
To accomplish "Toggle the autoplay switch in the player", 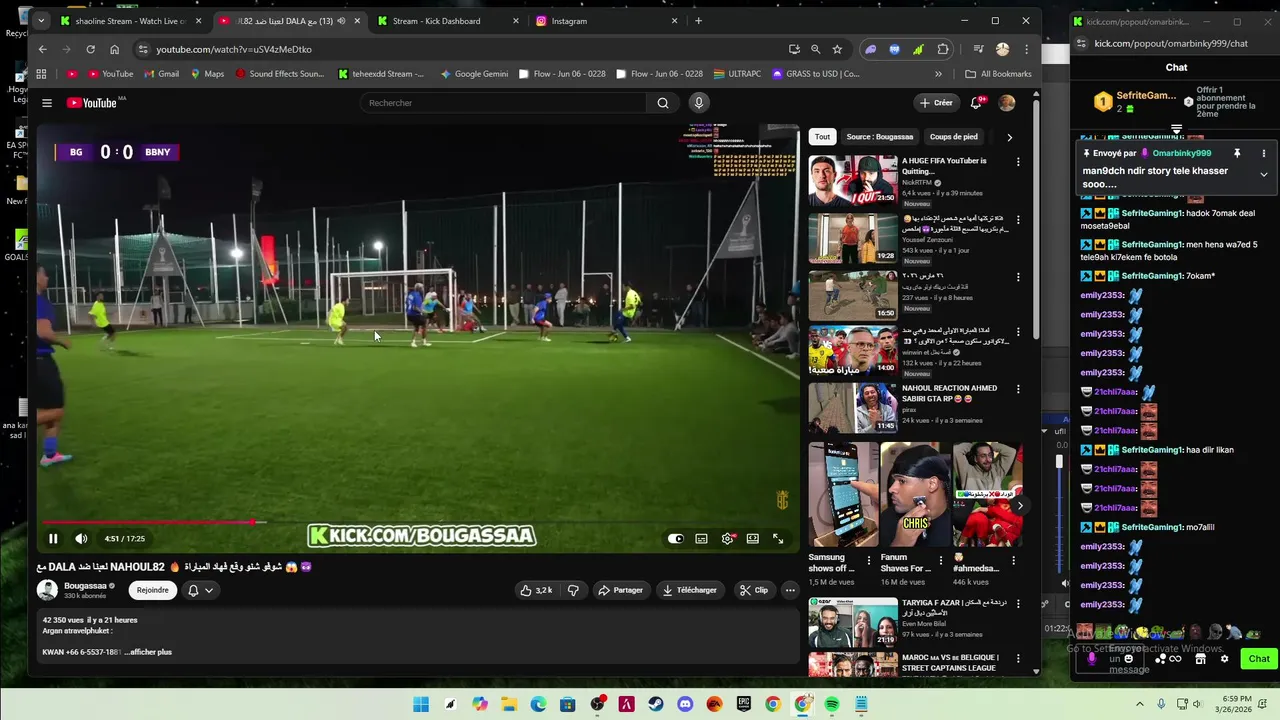I will [x=676, y=539].
